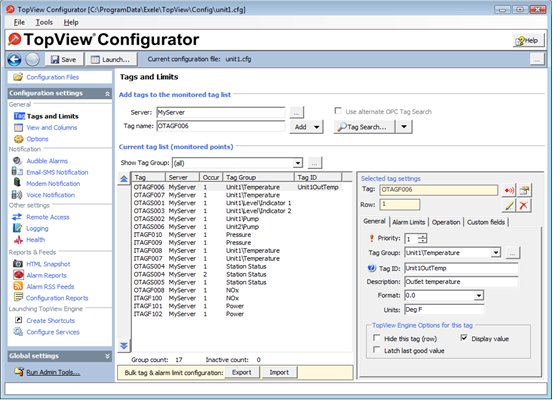
Task: Open Audible Alarms icon
Action: click(x=18, y=161)
